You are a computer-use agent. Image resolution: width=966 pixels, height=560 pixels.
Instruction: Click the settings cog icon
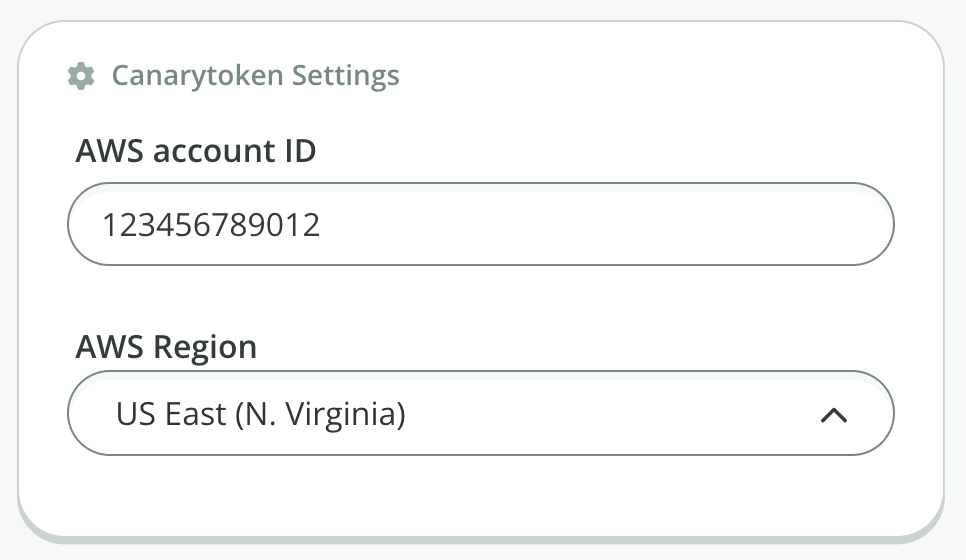tap(81, 75)
